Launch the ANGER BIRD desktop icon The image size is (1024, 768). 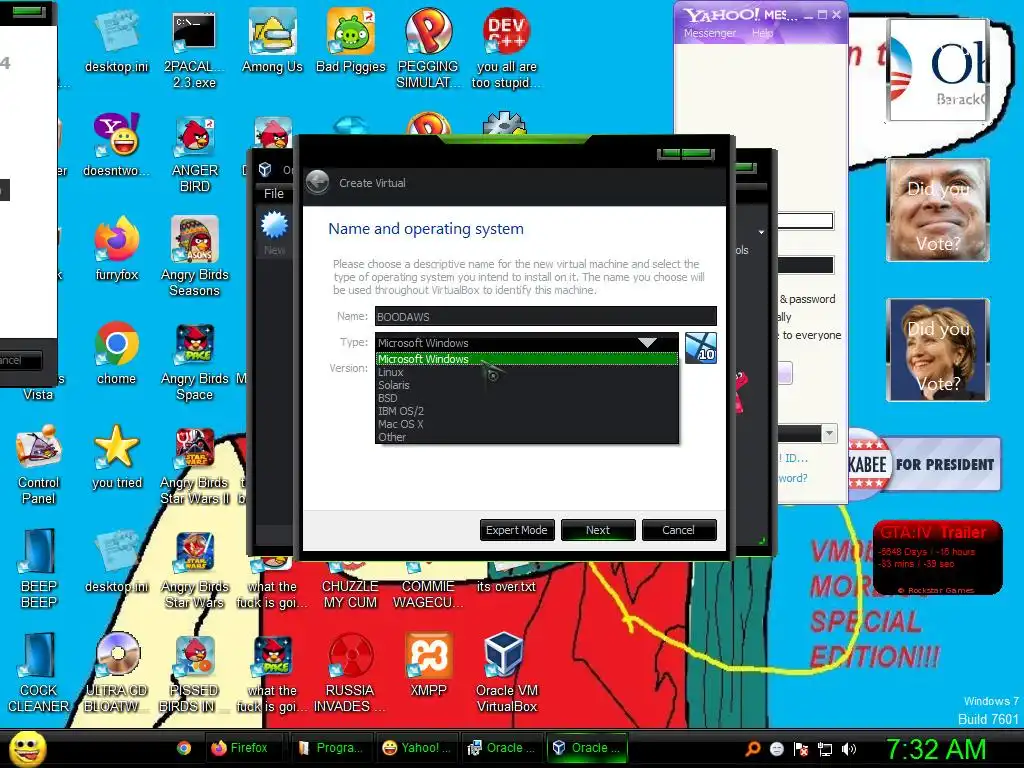click(194, 153)
